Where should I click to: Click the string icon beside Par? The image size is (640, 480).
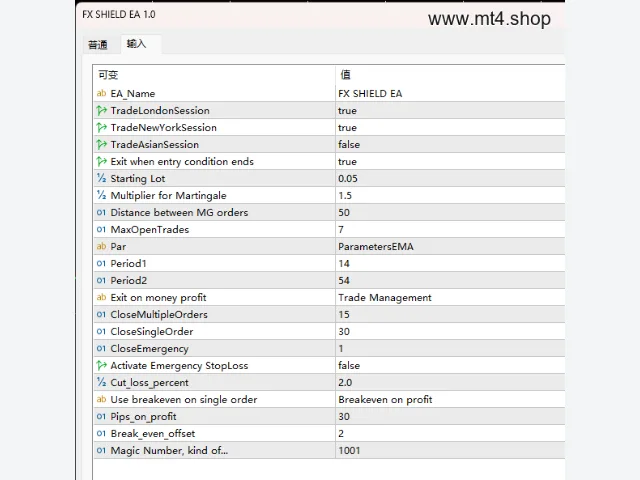(x=102, y=247)
